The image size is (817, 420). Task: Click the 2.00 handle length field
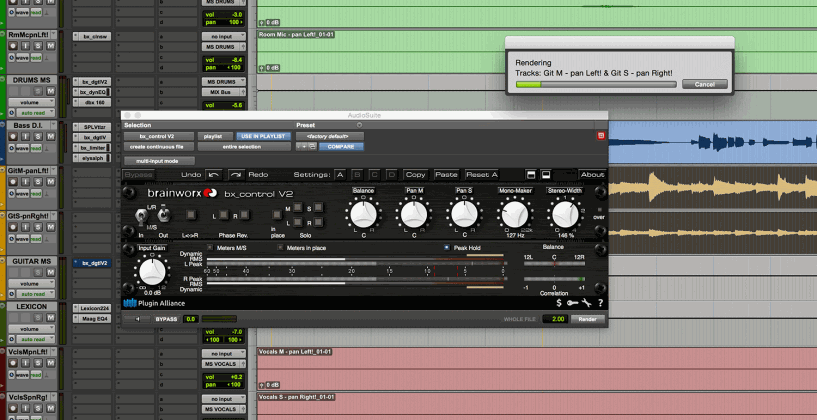coord(555,319)
